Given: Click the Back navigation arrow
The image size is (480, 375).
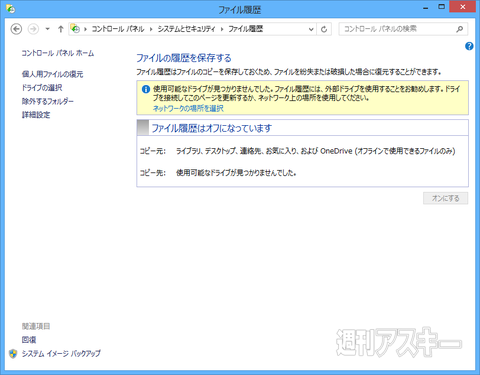Looking at the screenshot, I should (x=16, y=29).
